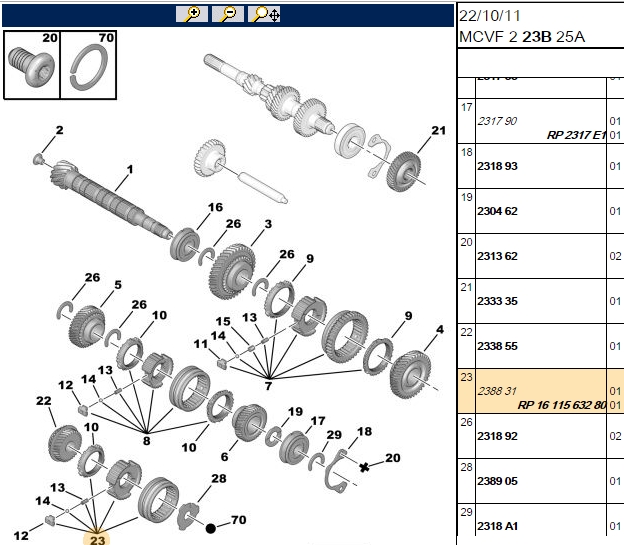Image resolution: width=624 pixels, height=545 pixels.
Task: Click the zoom out magnifier icon
Action: [228, 14]
